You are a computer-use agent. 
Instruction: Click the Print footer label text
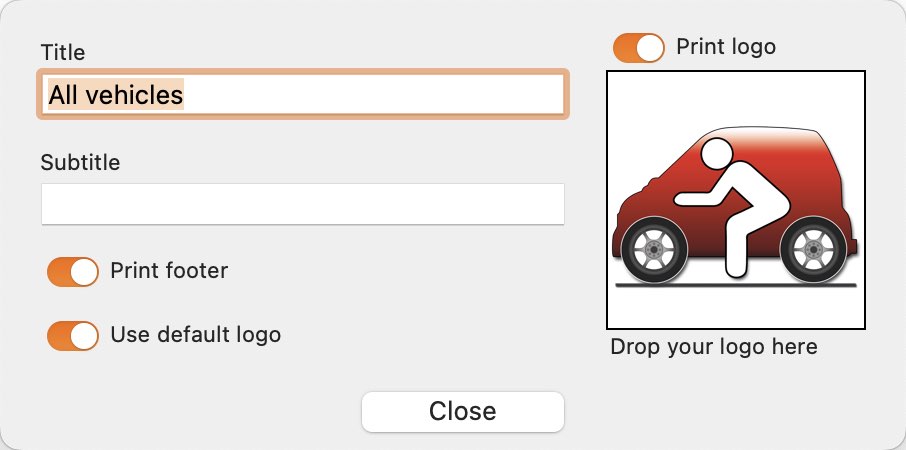point(169,270)
